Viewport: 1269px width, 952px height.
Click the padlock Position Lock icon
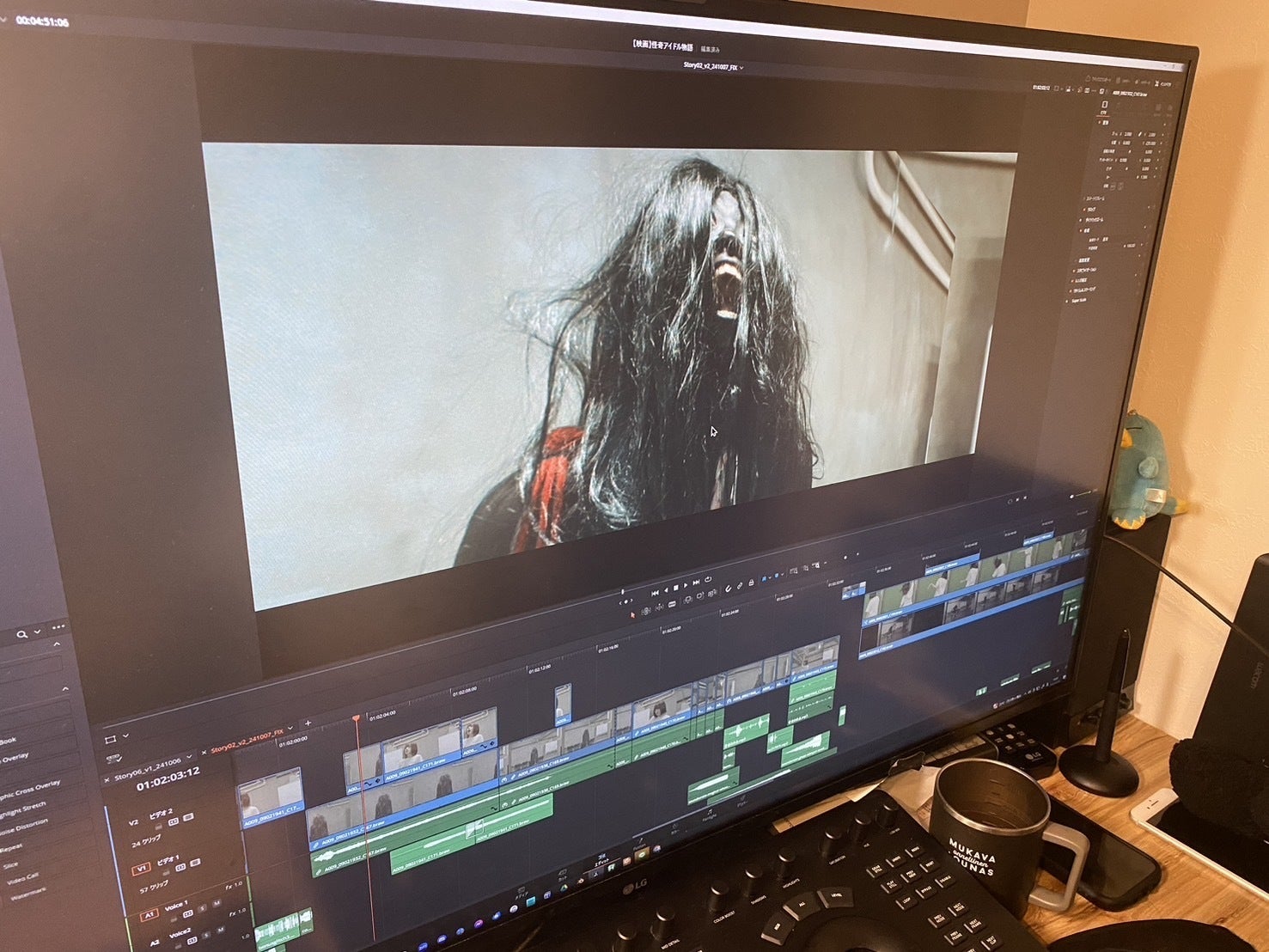coord(752,583)
